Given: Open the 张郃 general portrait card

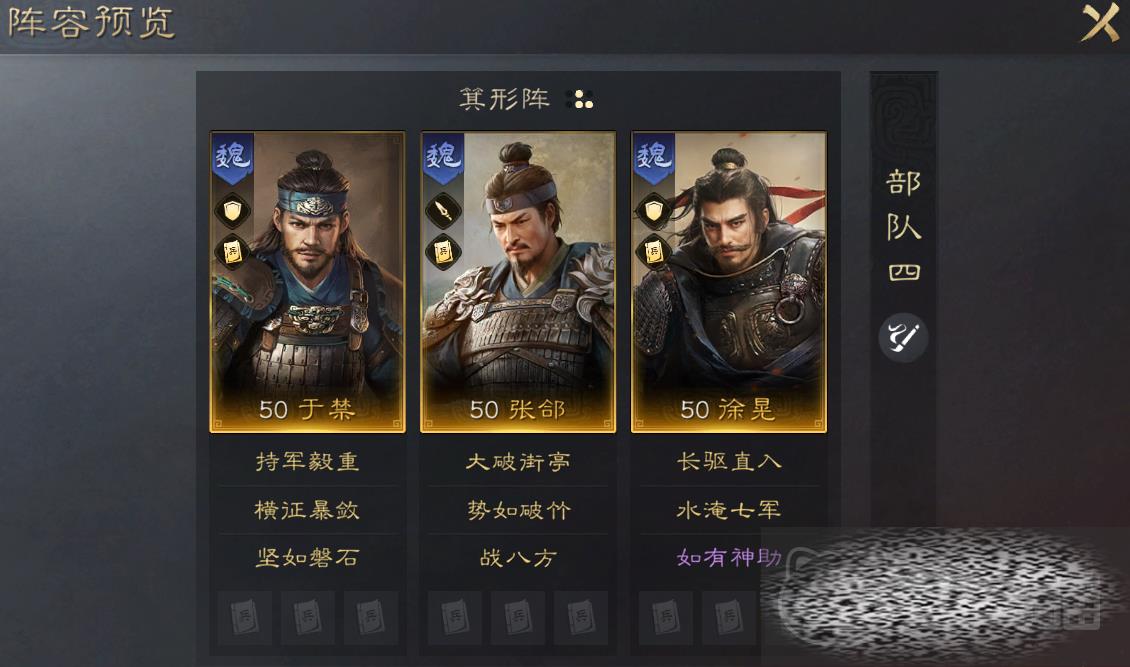Looking at the screenshot, I should coord(518,282).
